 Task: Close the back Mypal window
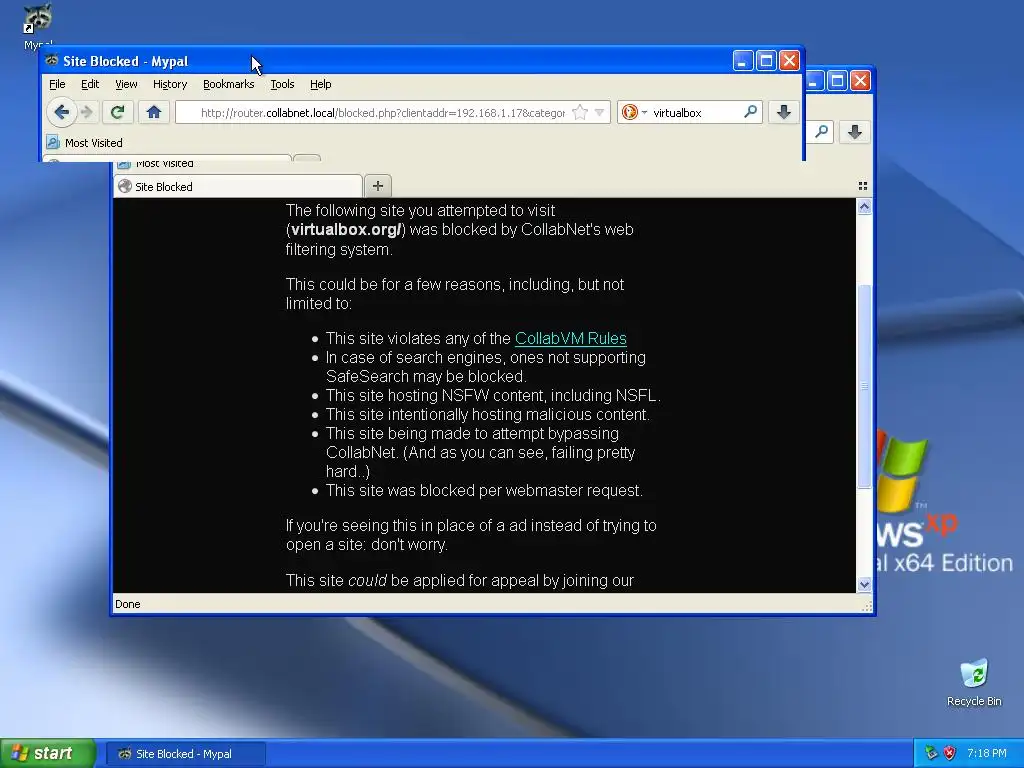click(x=861, y=80)
